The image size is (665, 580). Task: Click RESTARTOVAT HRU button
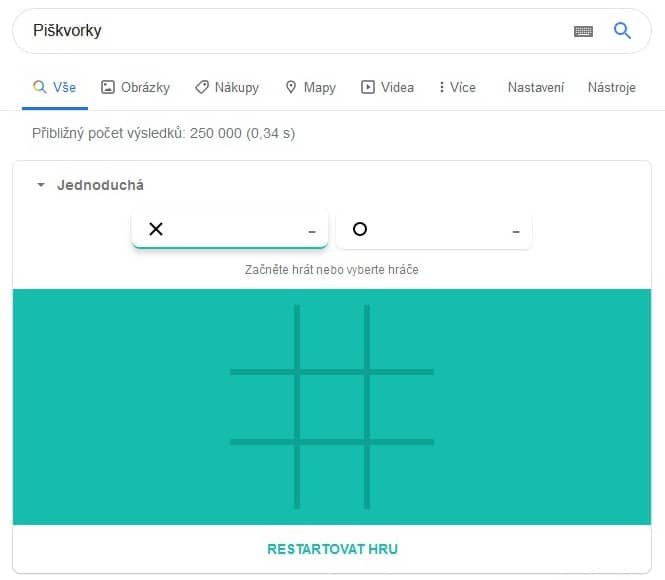click(332, 549)
